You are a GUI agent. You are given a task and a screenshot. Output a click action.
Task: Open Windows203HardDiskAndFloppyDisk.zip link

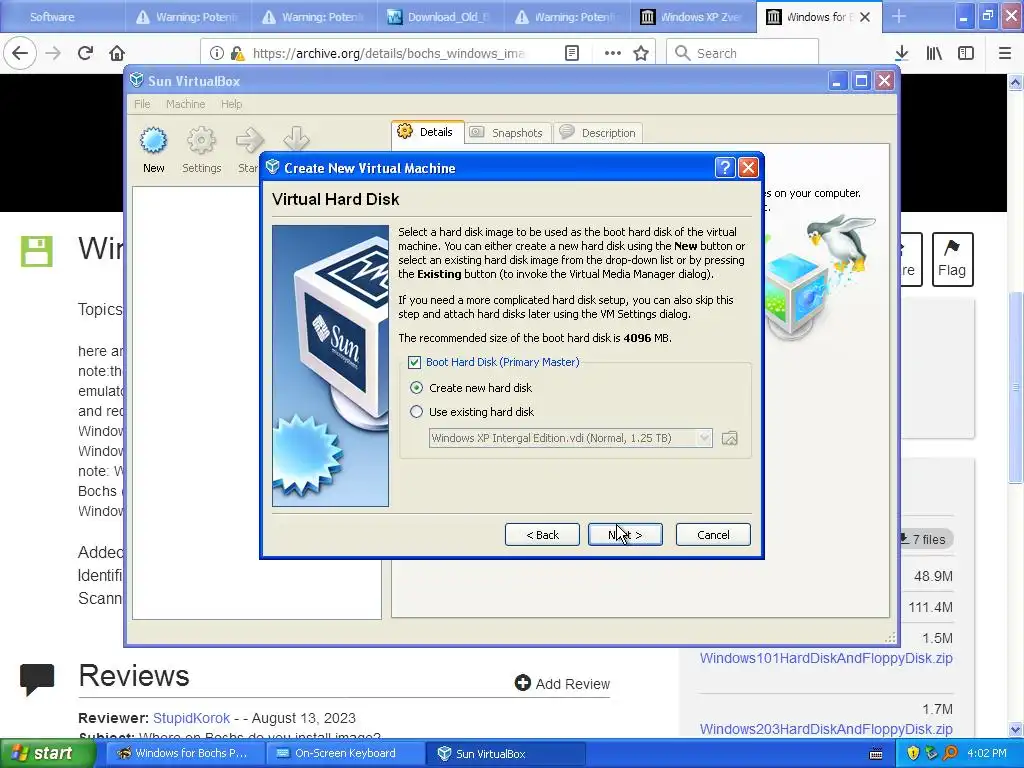coord(826,729)
